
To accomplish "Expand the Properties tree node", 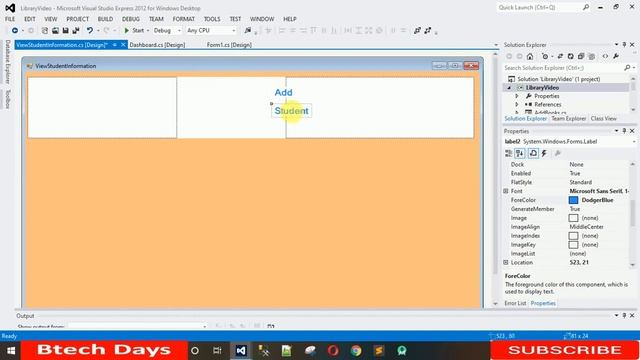I will pyautogui.click(x=517, y=96).
